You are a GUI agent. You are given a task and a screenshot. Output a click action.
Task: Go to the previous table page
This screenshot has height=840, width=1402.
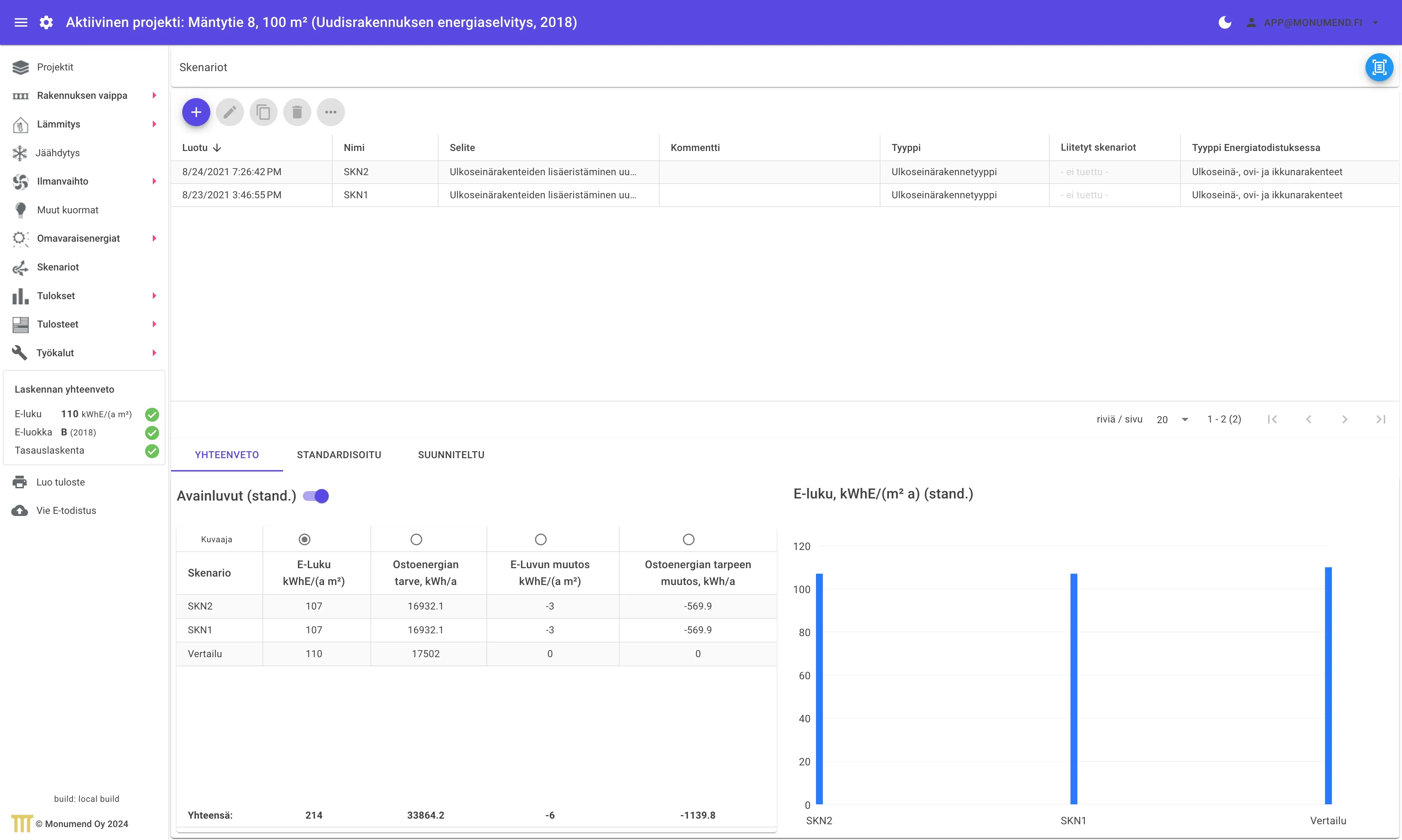pos(1308,419)
